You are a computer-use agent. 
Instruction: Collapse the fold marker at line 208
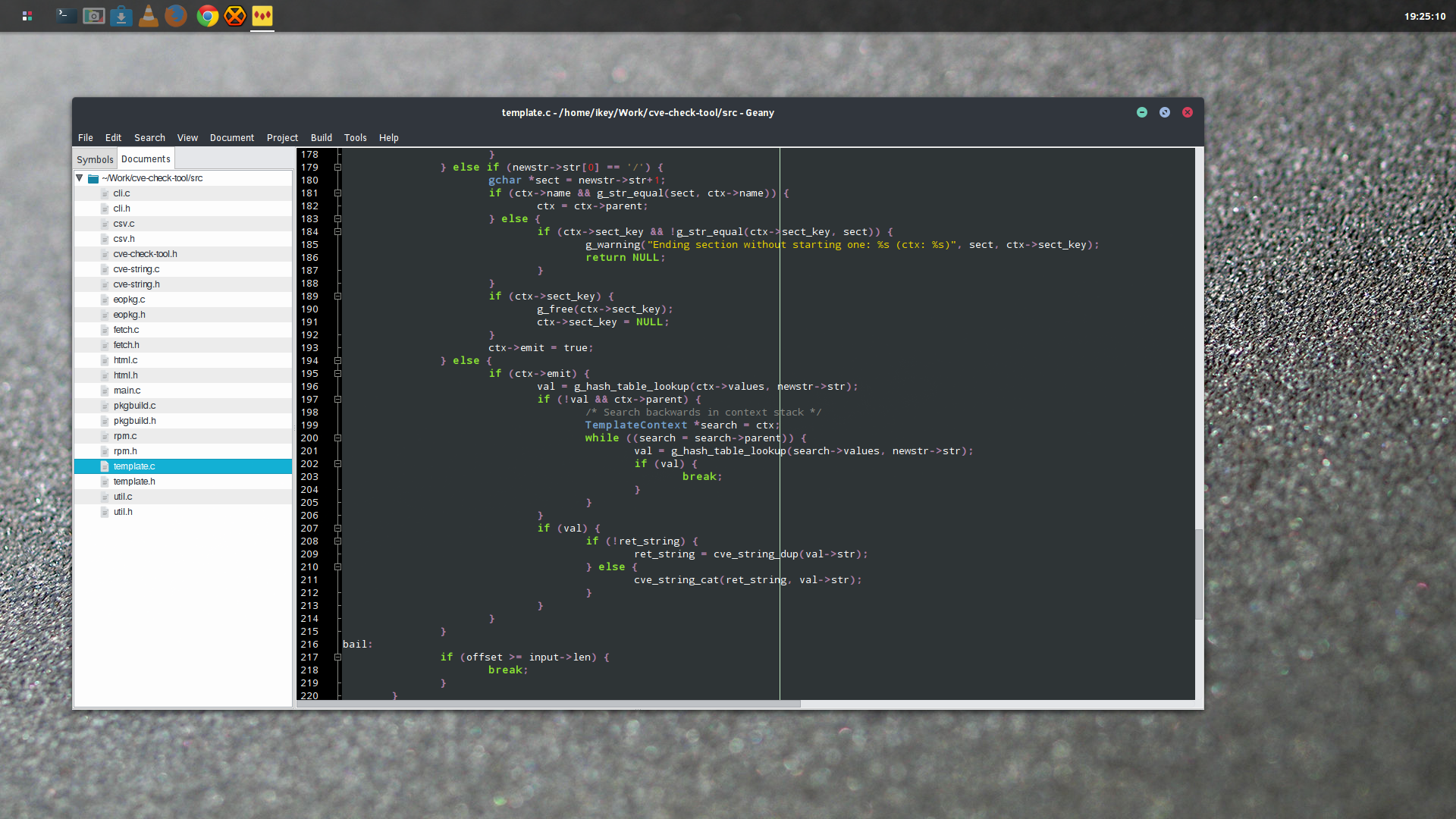(337, 541)
